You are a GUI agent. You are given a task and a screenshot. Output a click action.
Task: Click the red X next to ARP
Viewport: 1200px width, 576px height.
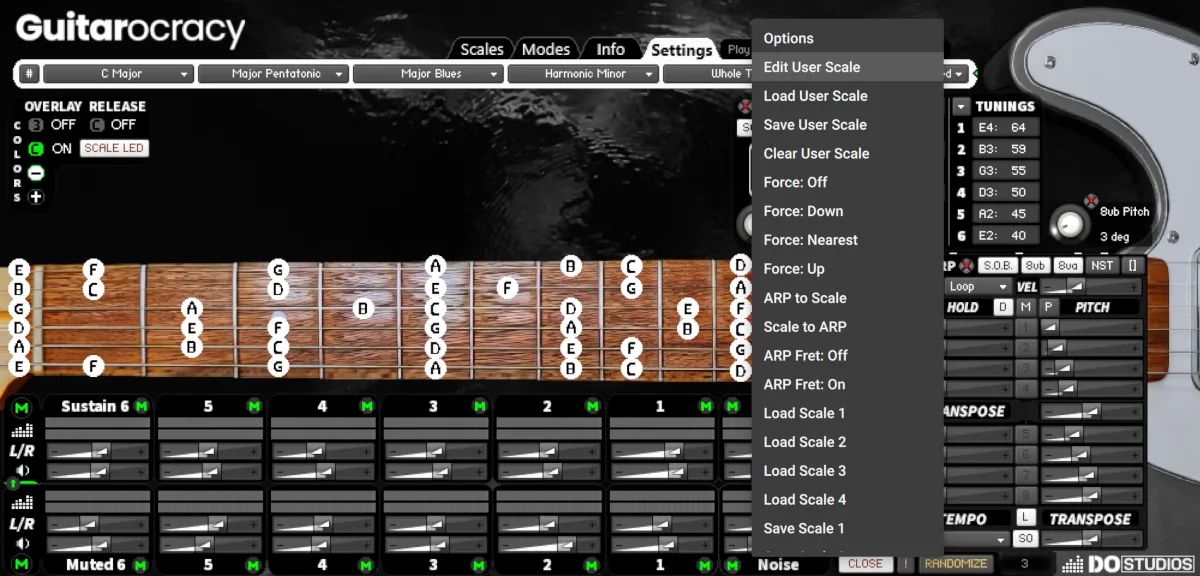point(966,266)
